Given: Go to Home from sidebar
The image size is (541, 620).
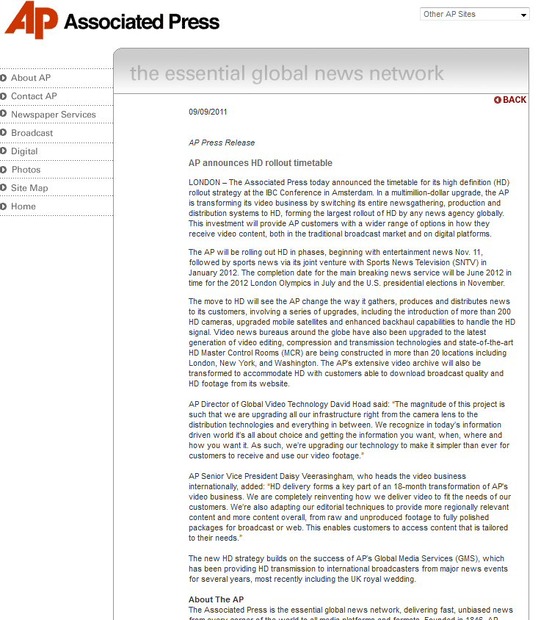Looking at the screenshot, I should click(23, 206).
